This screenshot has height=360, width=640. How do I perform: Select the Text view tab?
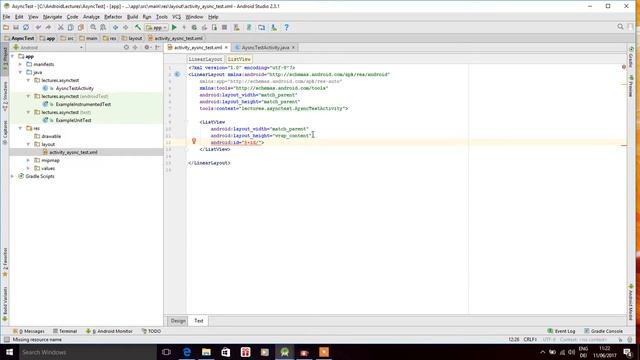coord(199,321)
